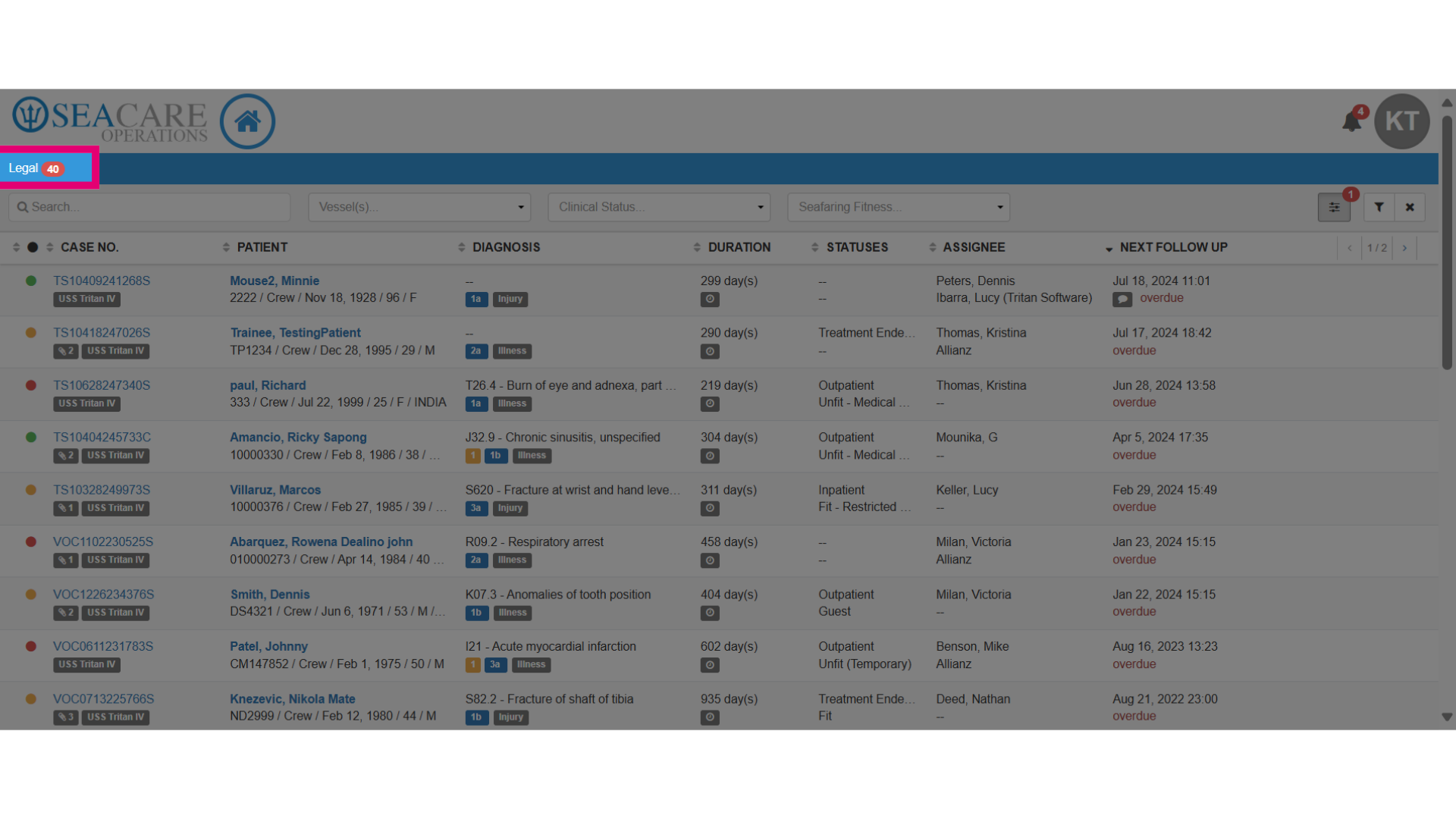Focus the Search input field

click(149, 207)
